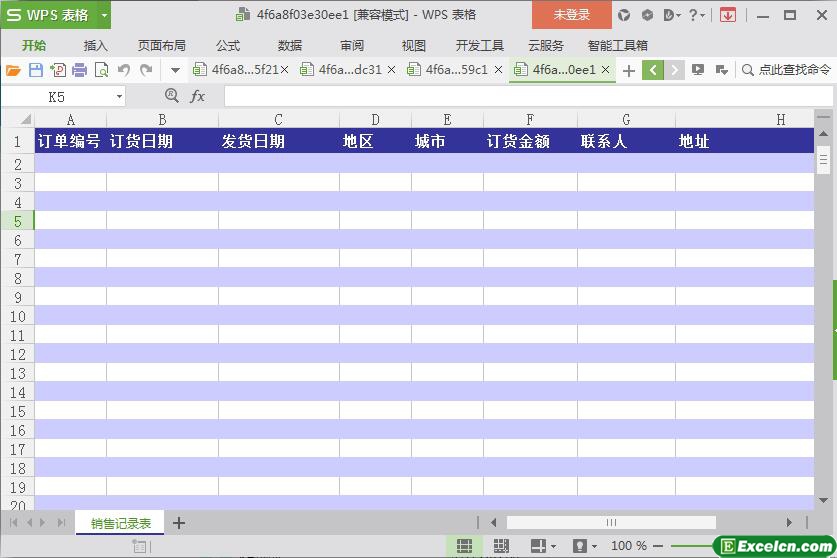Switch to Page Break Preview view

[x=500, y=546]
